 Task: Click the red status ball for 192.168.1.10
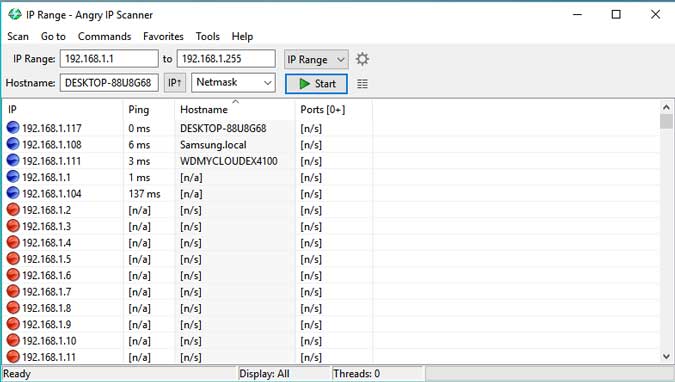13,340
